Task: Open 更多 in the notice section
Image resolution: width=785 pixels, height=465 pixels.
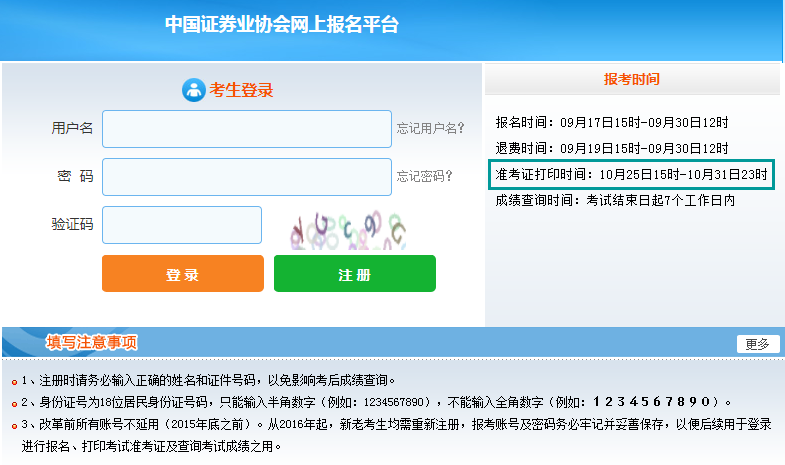Action: tap(757, 344)
